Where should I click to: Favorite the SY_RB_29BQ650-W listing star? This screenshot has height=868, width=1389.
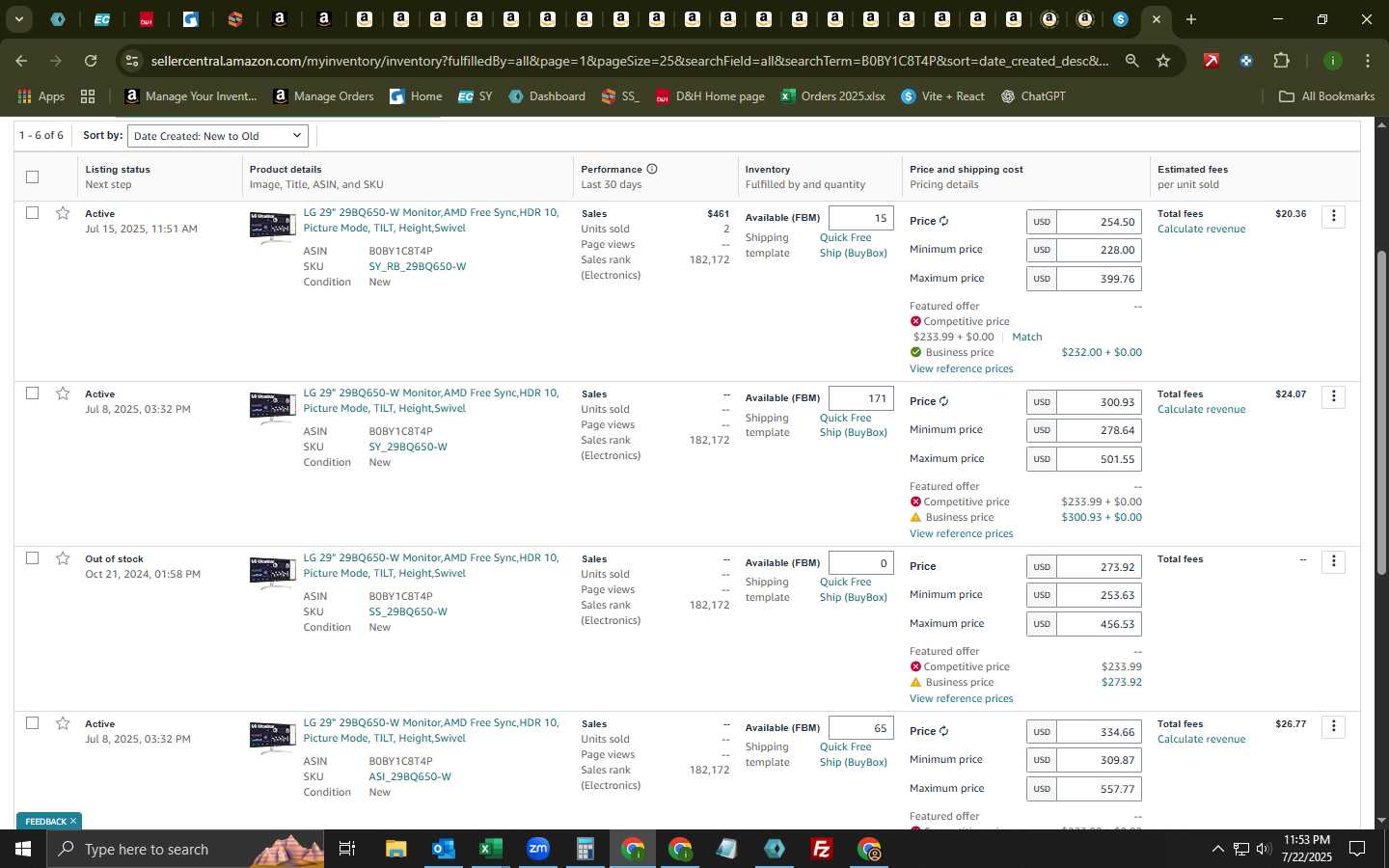[63, 213]
